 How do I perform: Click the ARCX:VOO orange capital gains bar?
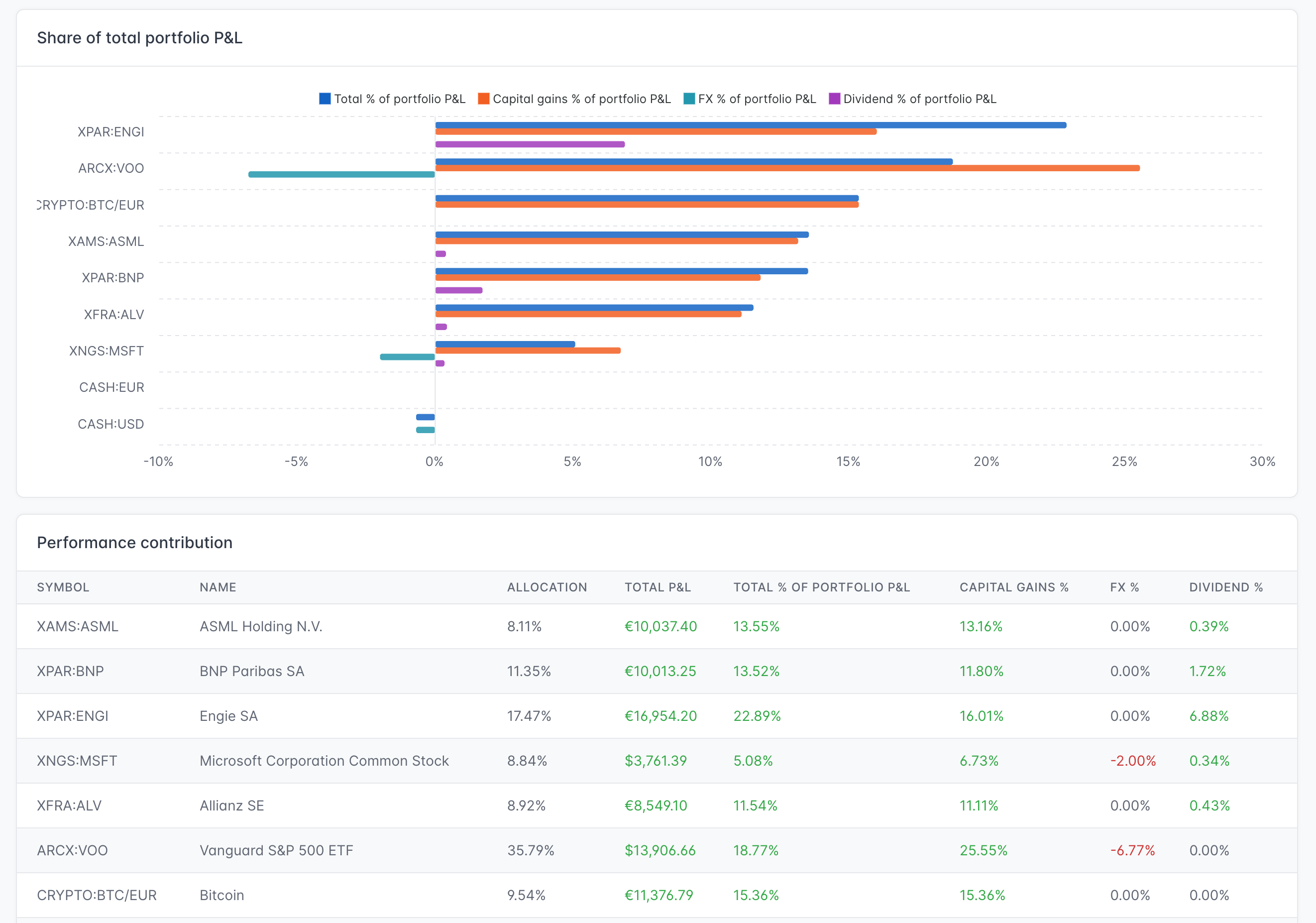coord(787,168)
